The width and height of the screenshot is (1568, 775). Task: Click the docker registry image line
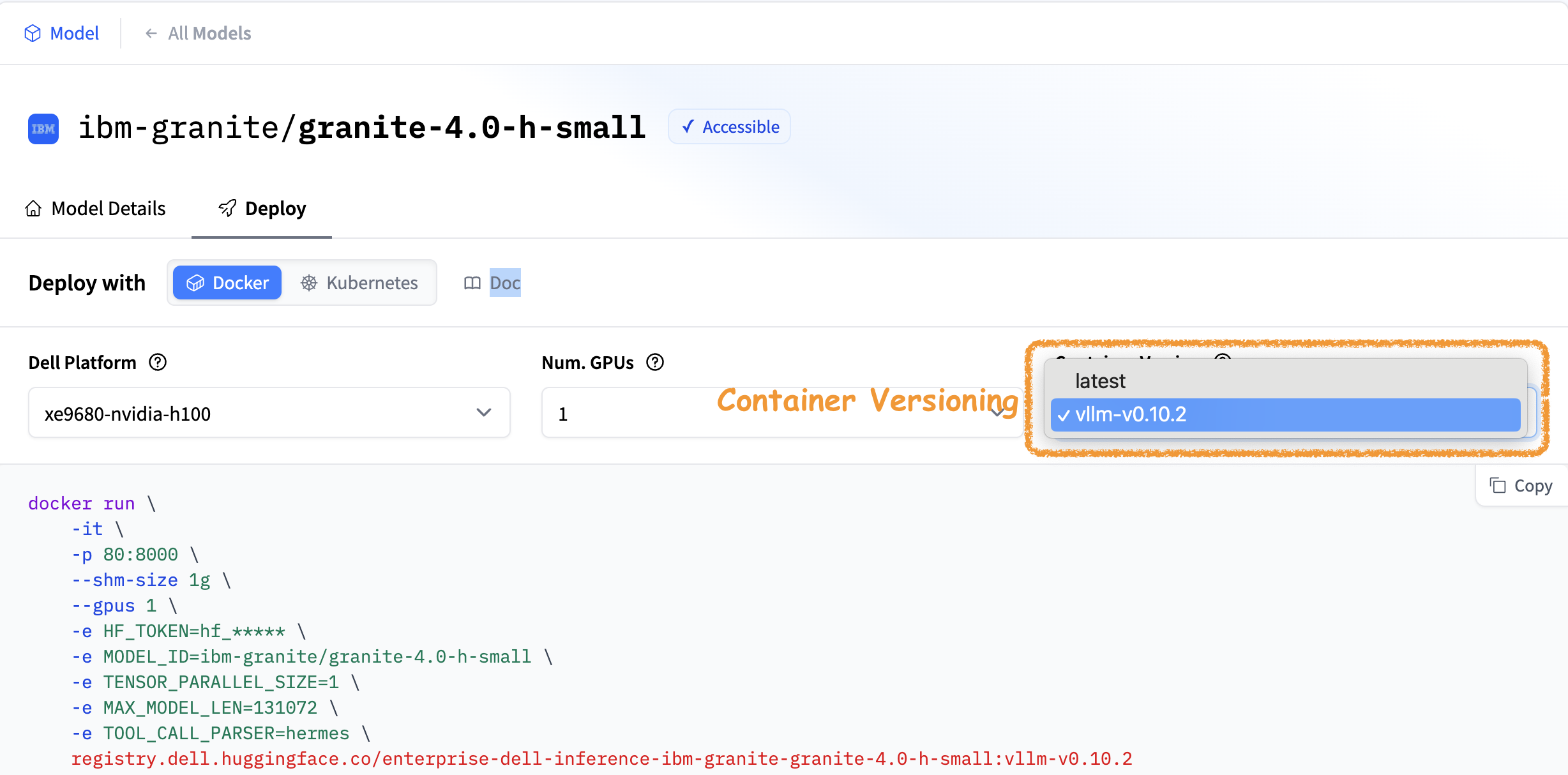coord(601,759)
